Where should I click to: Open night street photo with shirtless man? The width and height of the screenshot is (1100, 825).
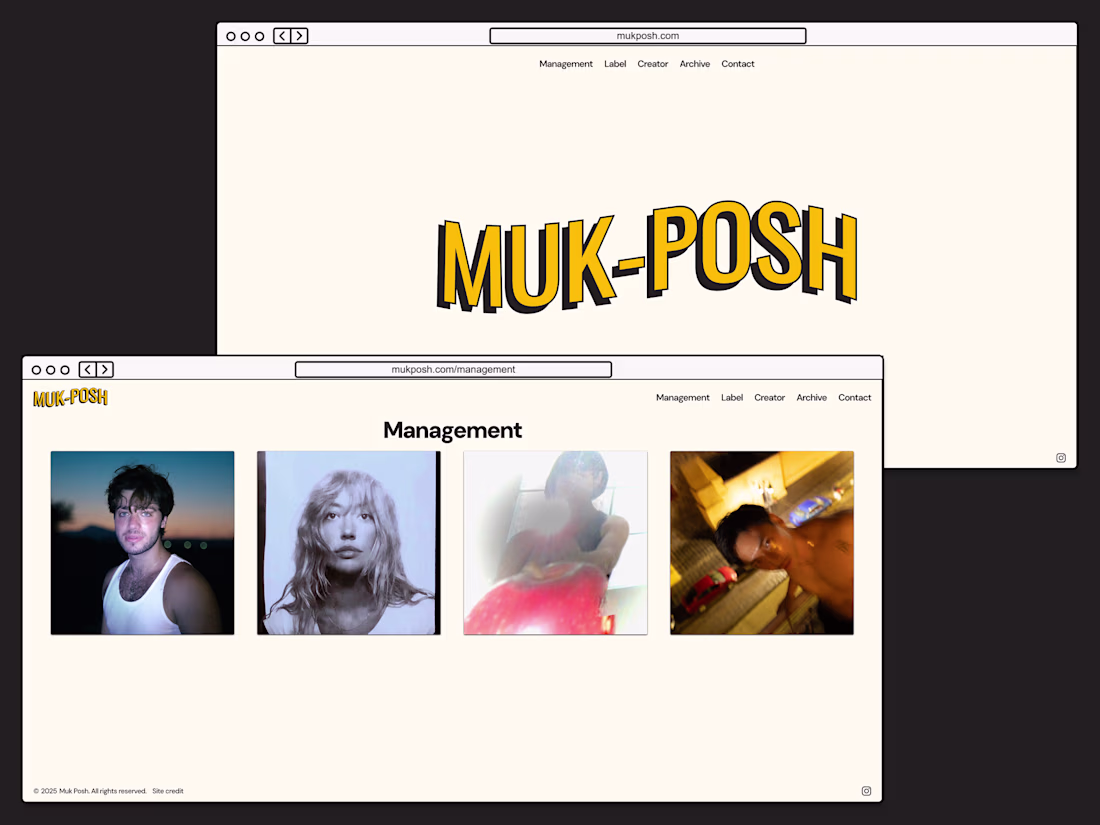(762, 543)
